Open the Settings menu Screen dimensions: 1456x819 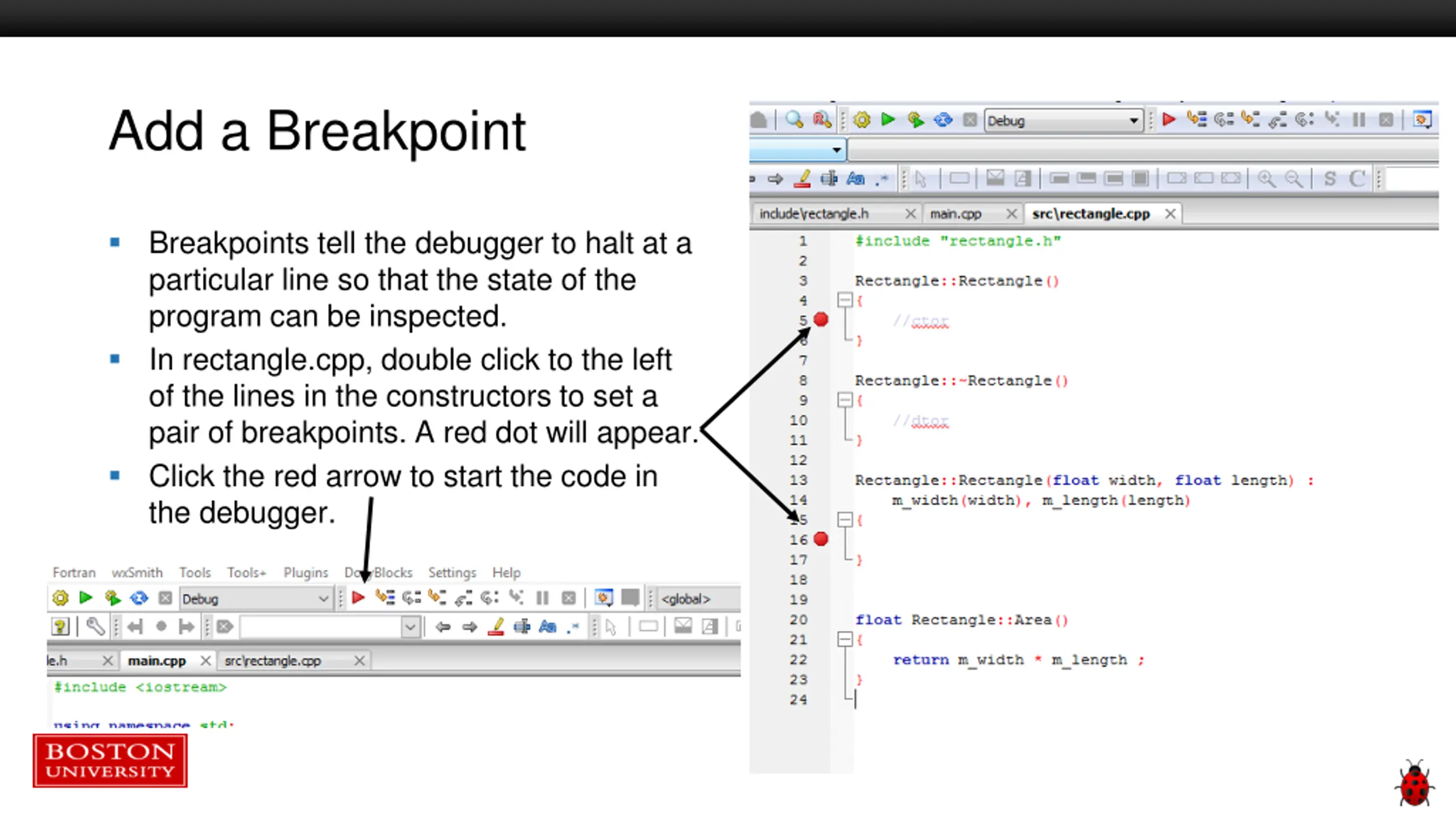pos(452,572)
